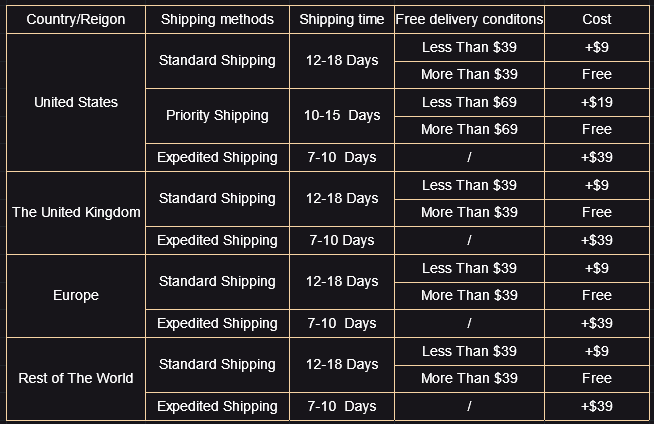
Task: Select the Shipping methods header cell
Action: click(x=217, y=19)
